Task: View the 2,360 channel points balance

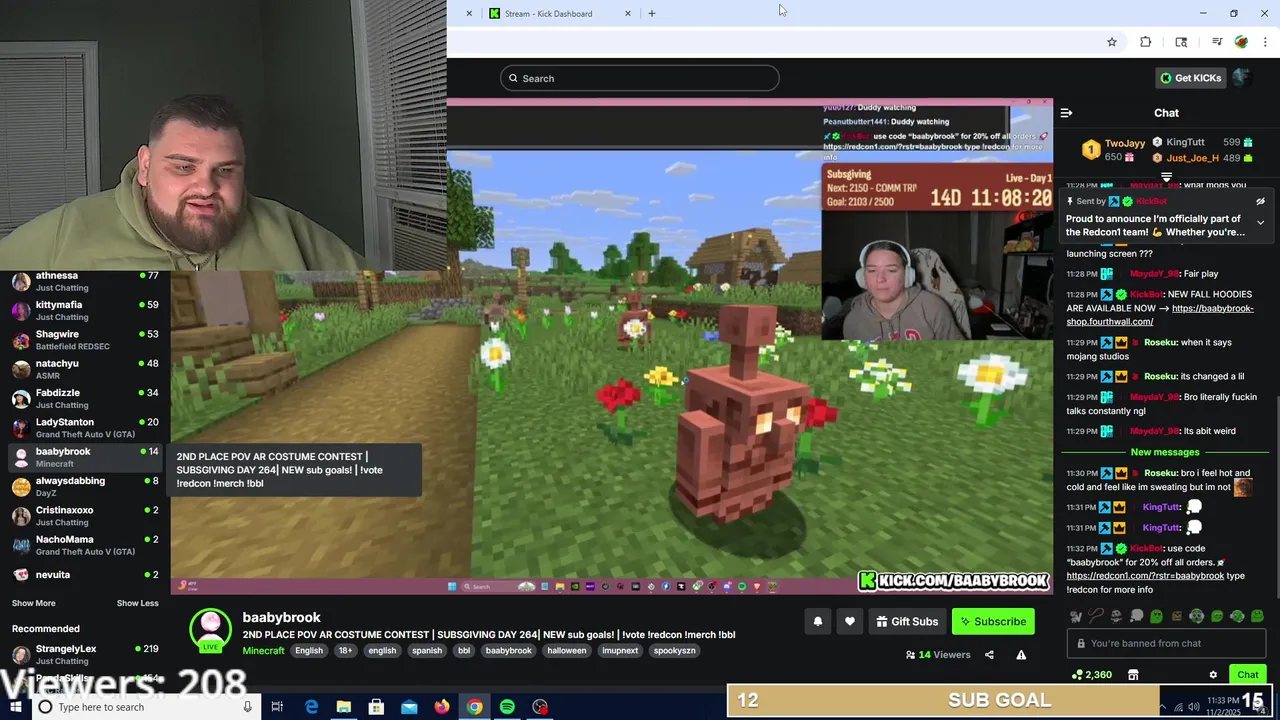Action: tap(1091, 675)
